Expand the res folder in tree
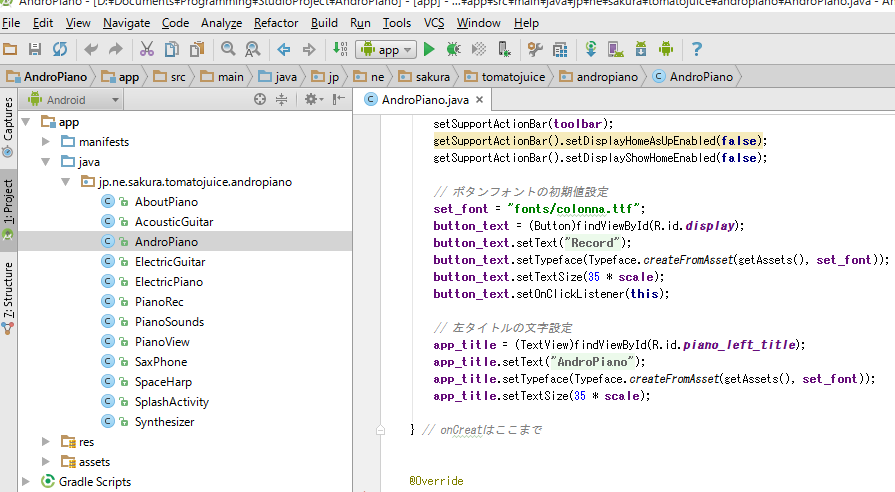The width and height of the screenshot is (895, 492). coord(46,442)
